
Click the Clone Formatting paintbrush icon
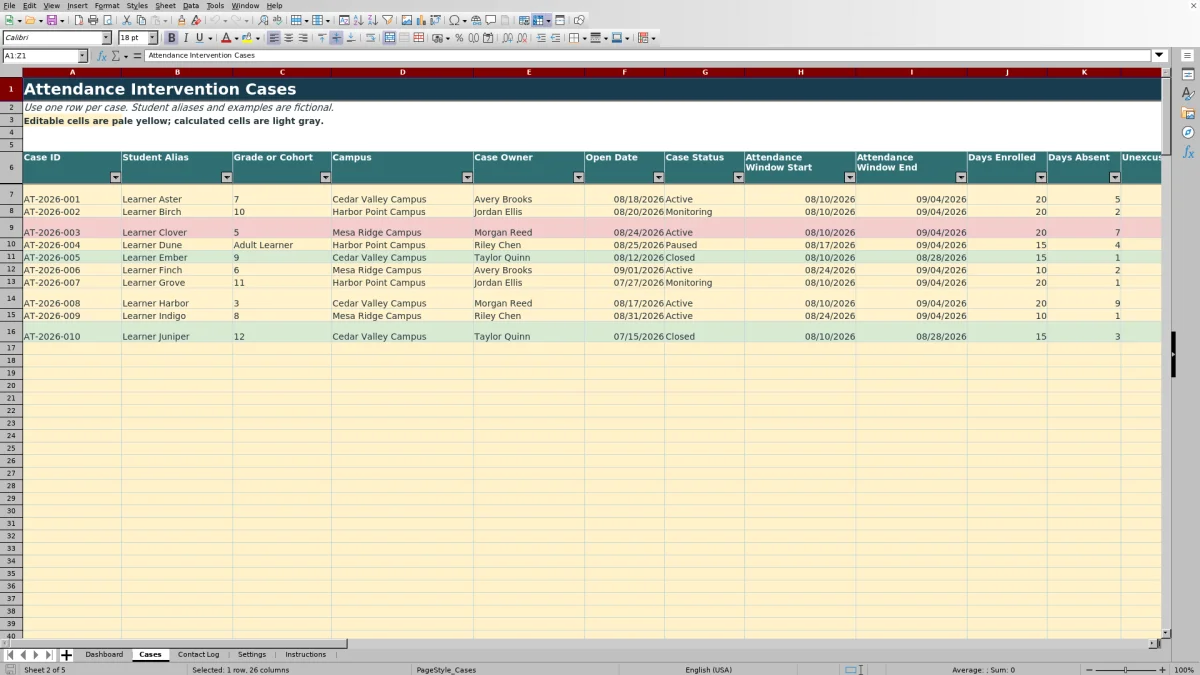coord(181,20)
